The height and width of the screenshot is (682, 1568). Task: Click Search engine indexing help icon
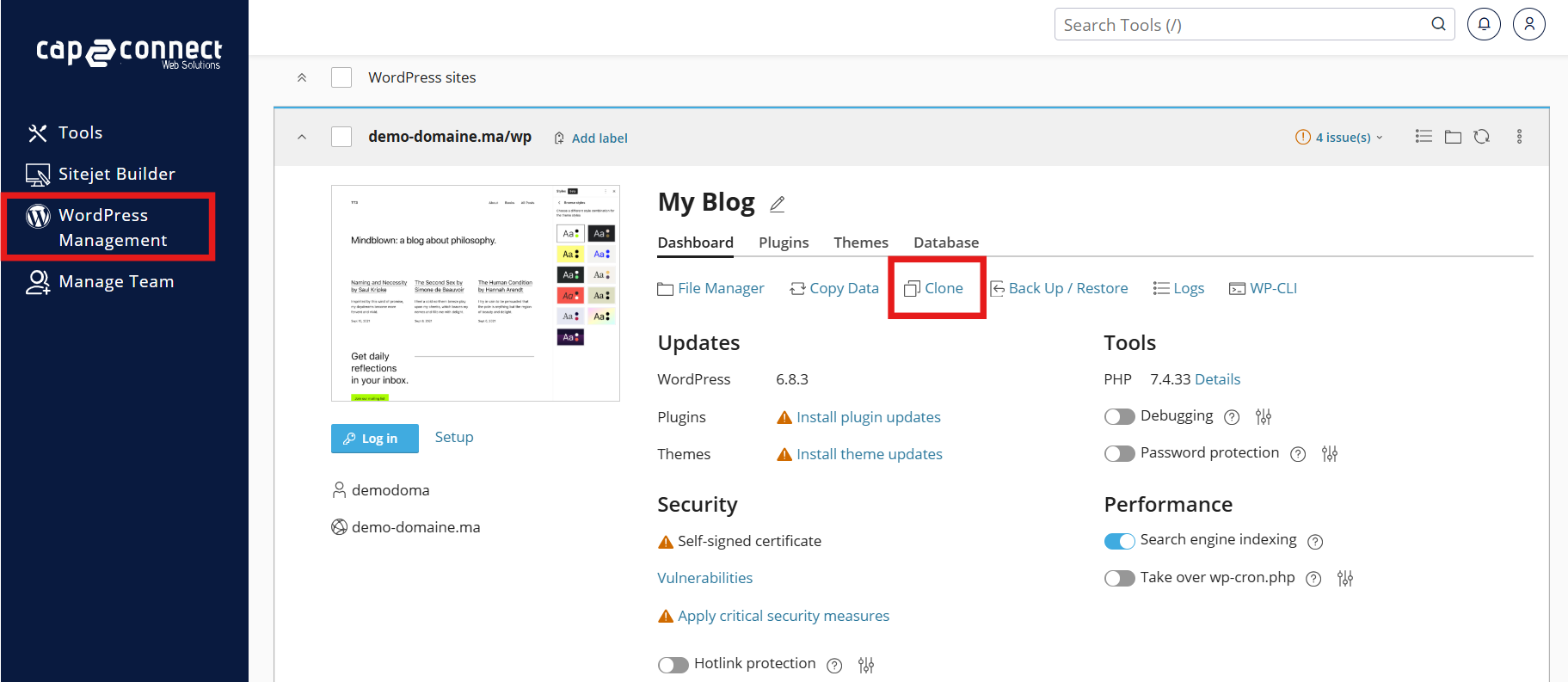point(1315,541)
